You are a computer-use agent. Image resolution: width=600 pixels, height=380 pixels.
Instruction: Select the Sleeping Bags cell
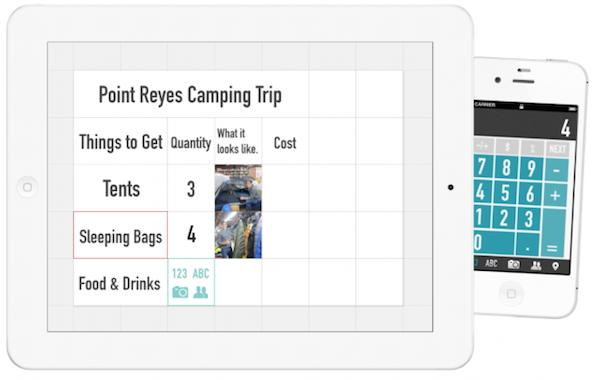click(x=120, y=235)
